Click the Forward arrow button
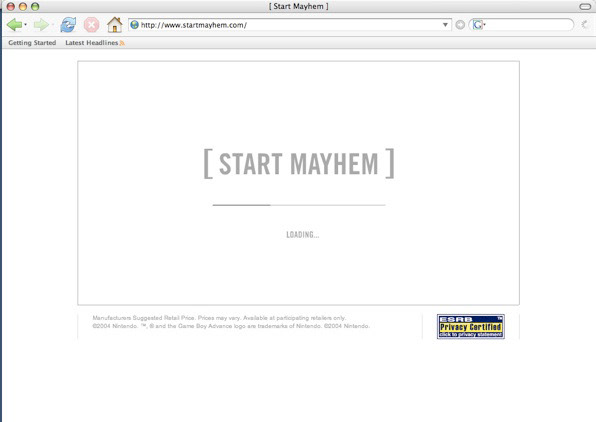 pyautogui.click(x=41, y=25)
